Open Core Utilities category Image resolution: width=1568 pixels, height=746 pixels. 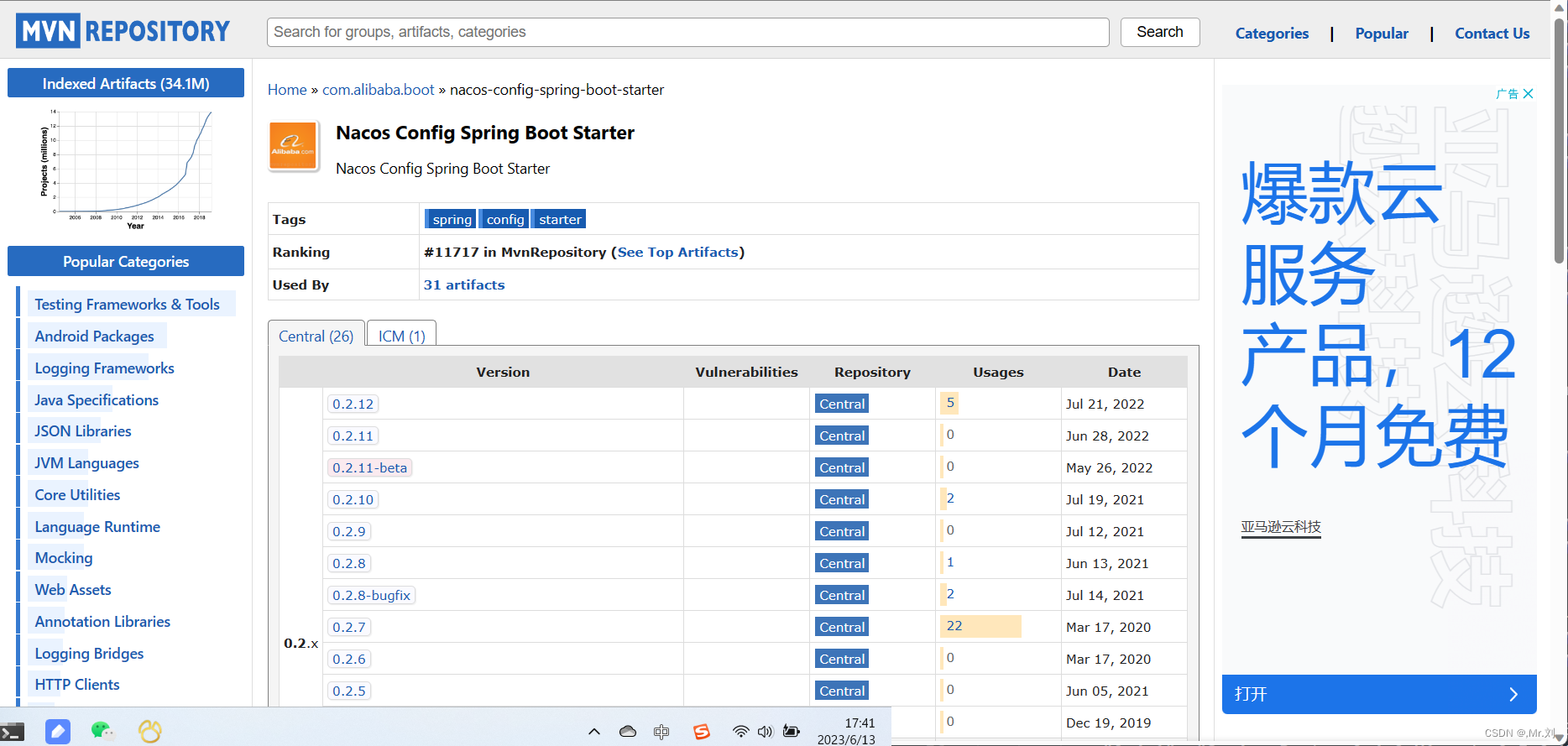click(x=77, y=494)
